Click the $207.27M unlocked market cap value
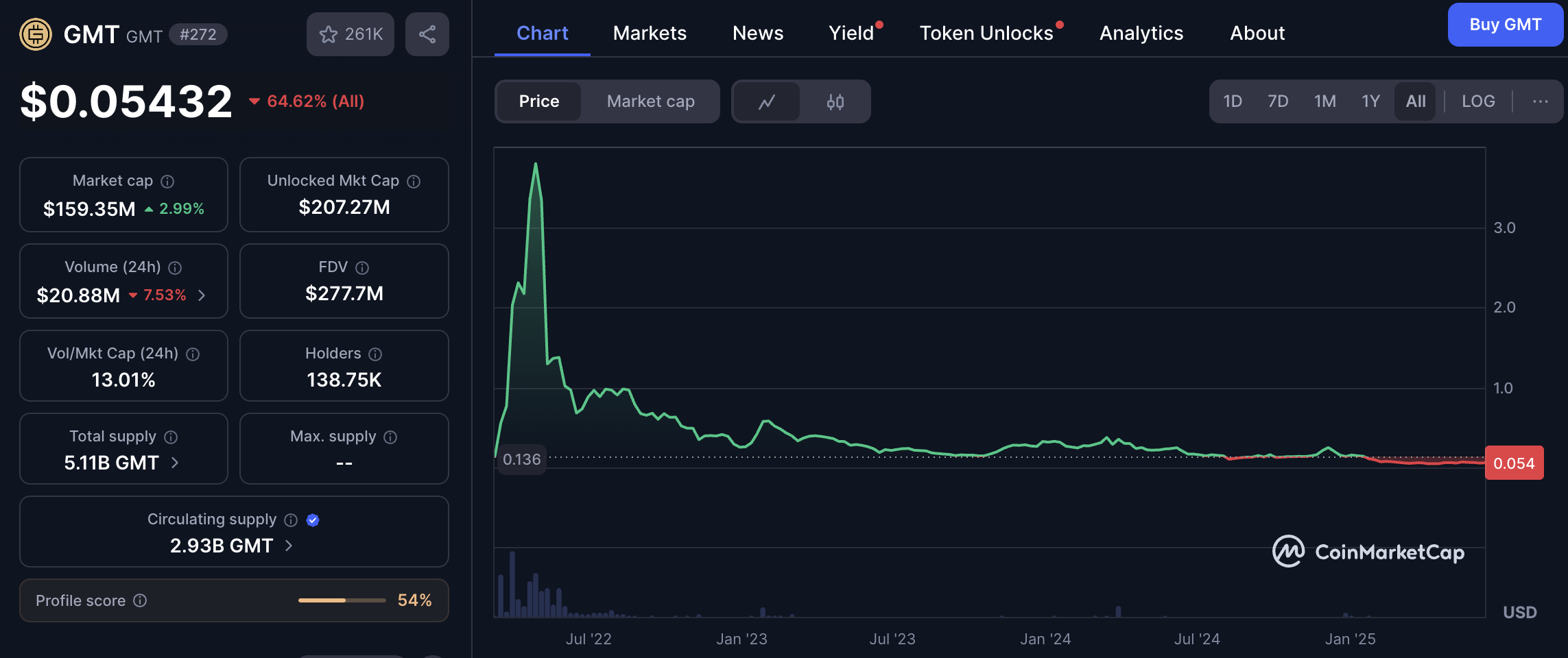This screenshot has width=1568, height=658. click(x=344, y=207)
